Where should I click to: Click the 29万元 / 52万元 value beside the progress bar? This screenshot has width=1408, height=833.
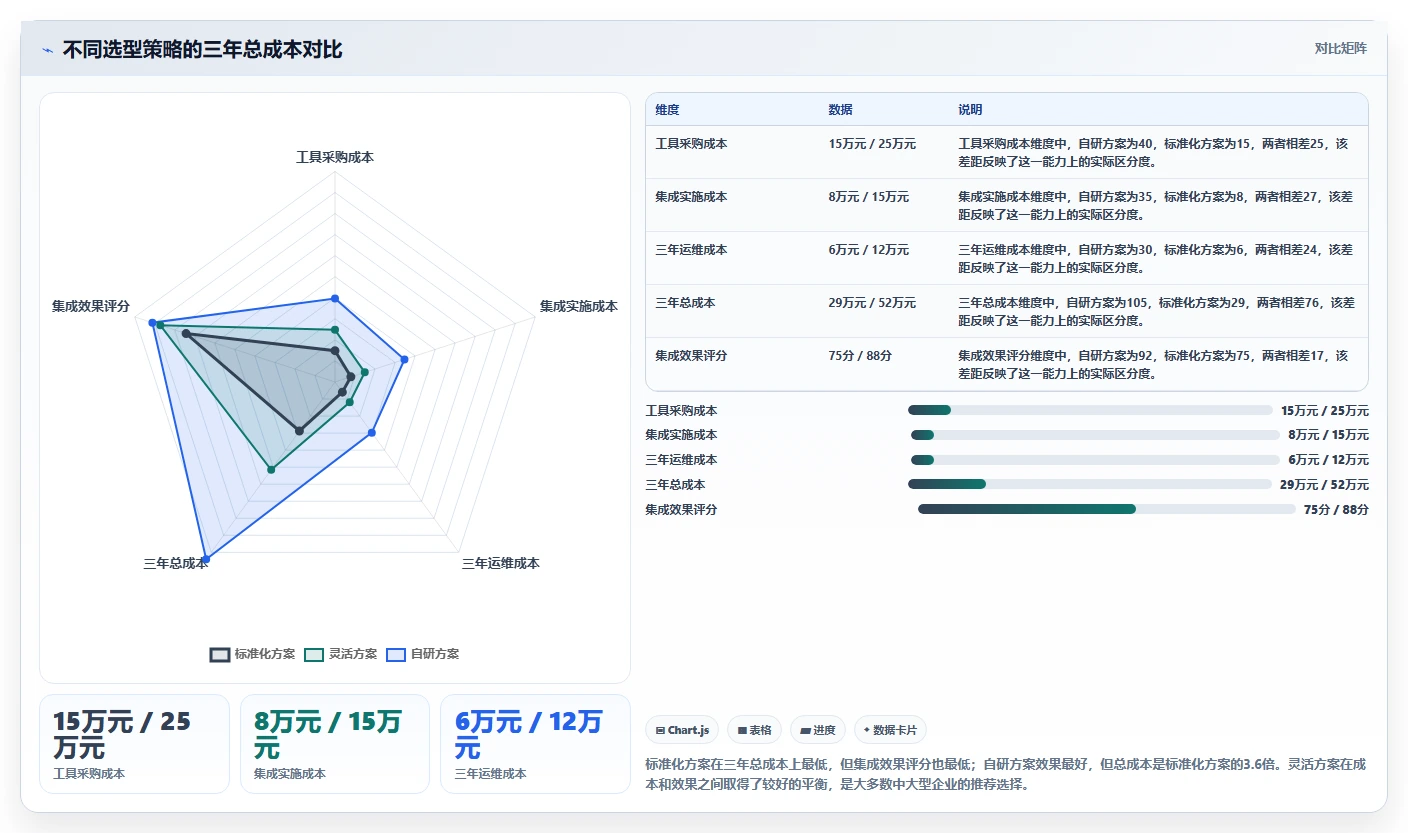coord(1324,485)
